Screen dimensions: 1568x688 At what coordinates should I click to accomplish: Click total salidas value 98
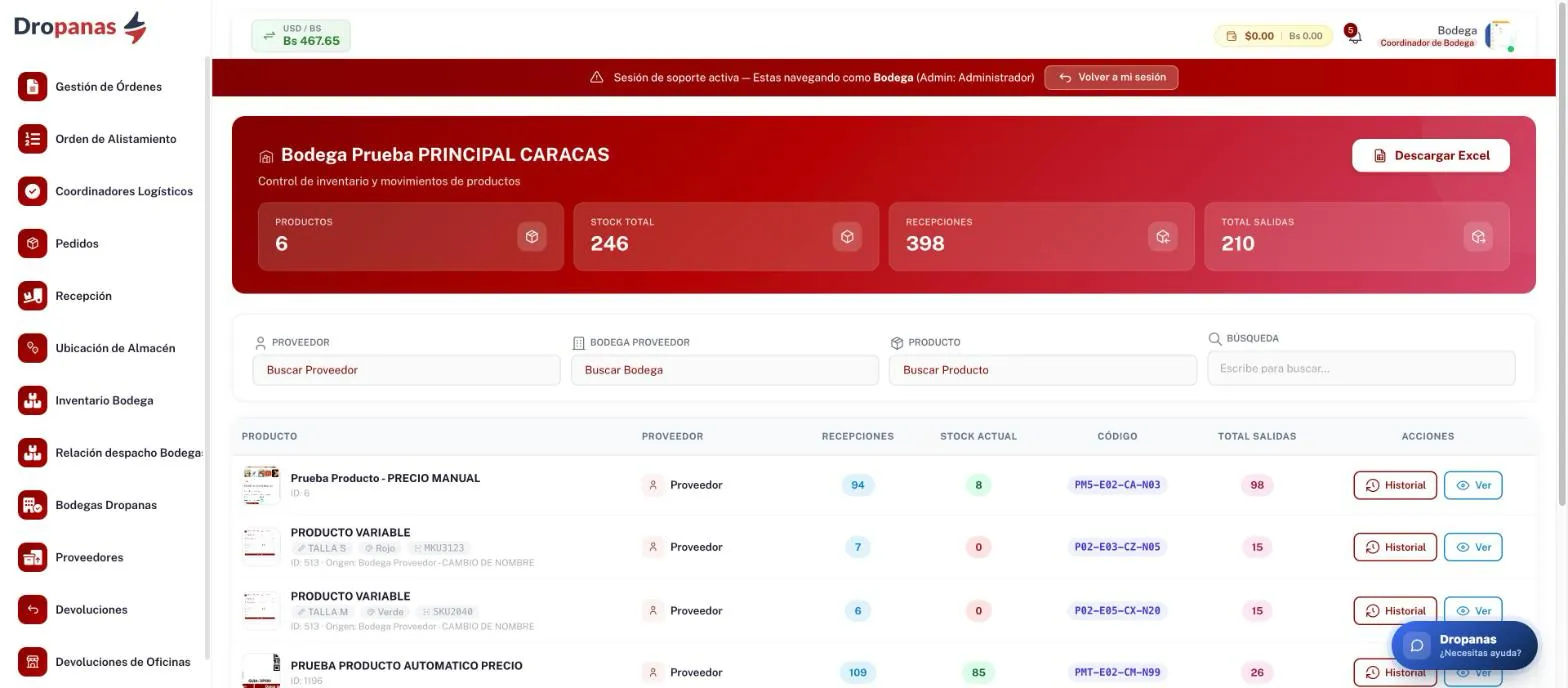[1257, 485]
